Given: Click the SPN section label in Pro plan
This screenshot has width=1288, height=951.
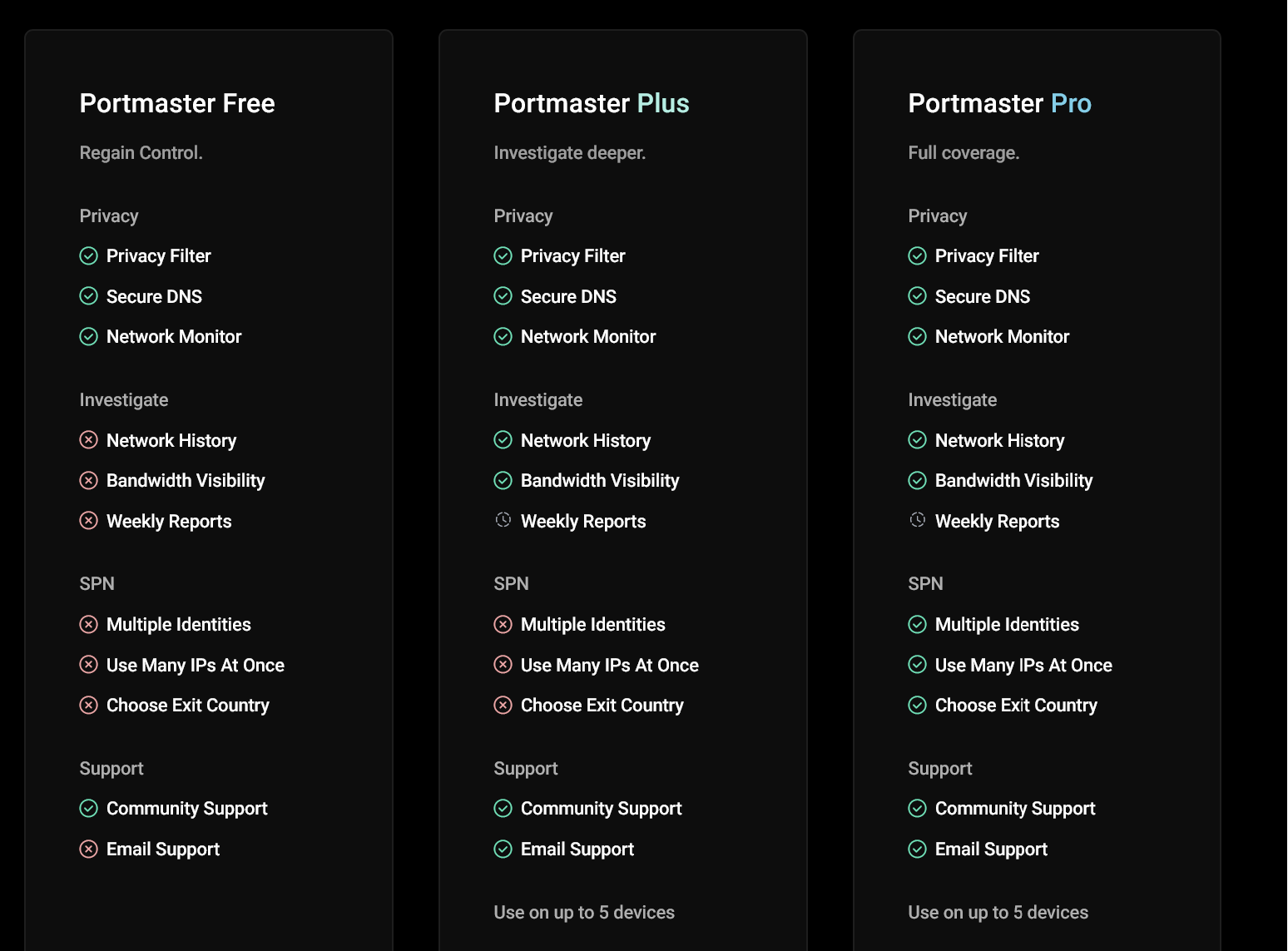Looking at the screenshot, I should pos(925,584).
